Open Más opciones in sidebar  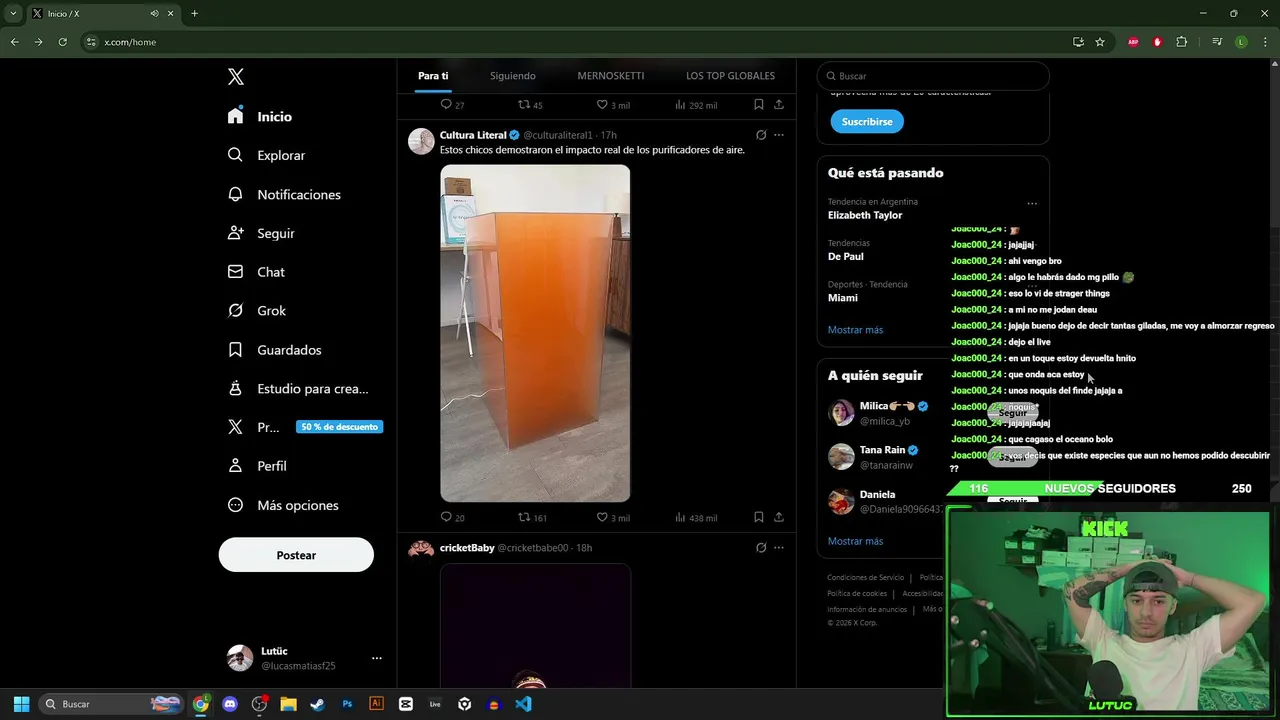tap(283, 505)
